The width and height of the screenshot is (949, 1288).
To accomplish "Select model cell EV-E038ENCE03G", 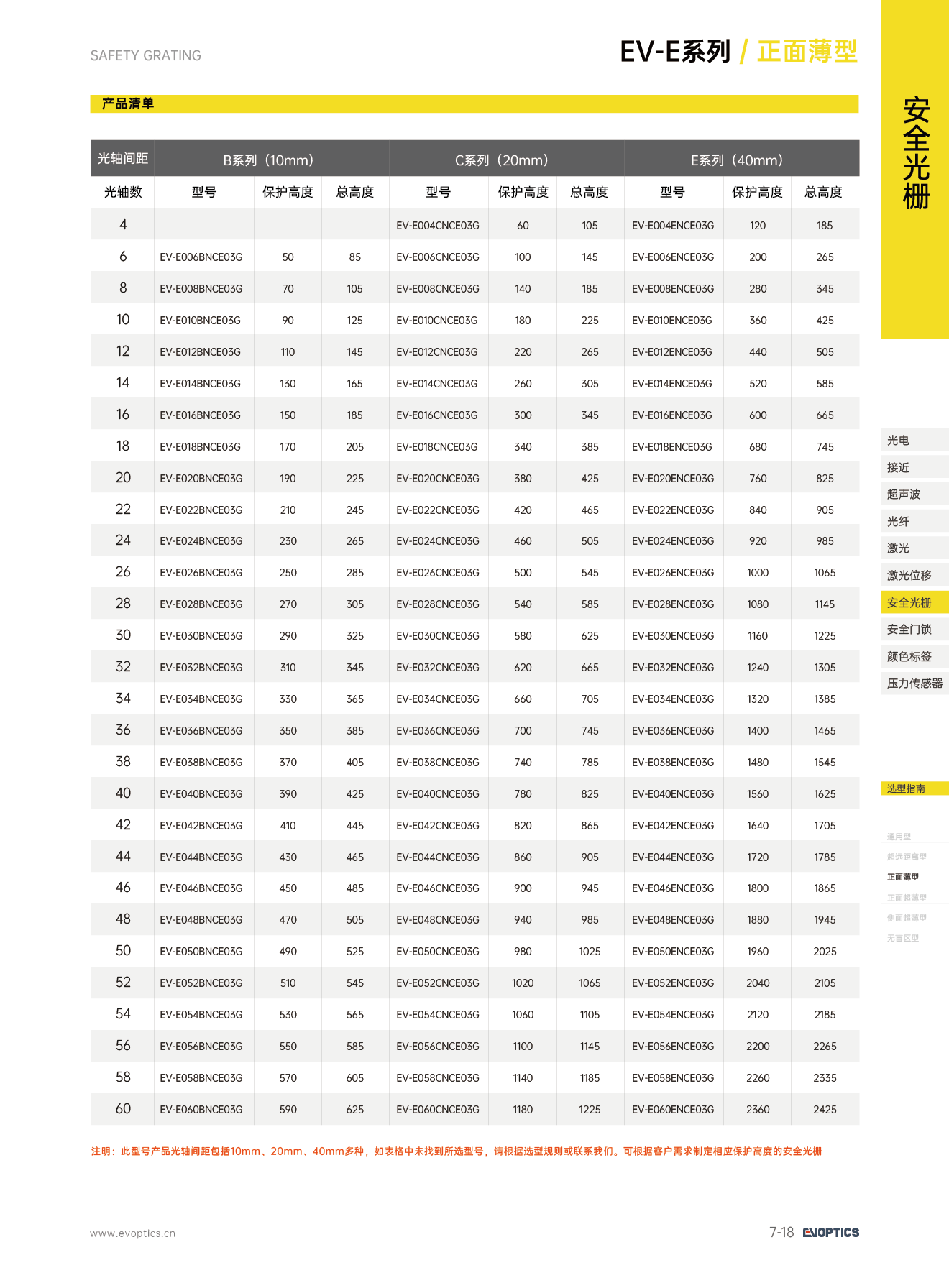I will click(673, 763).
